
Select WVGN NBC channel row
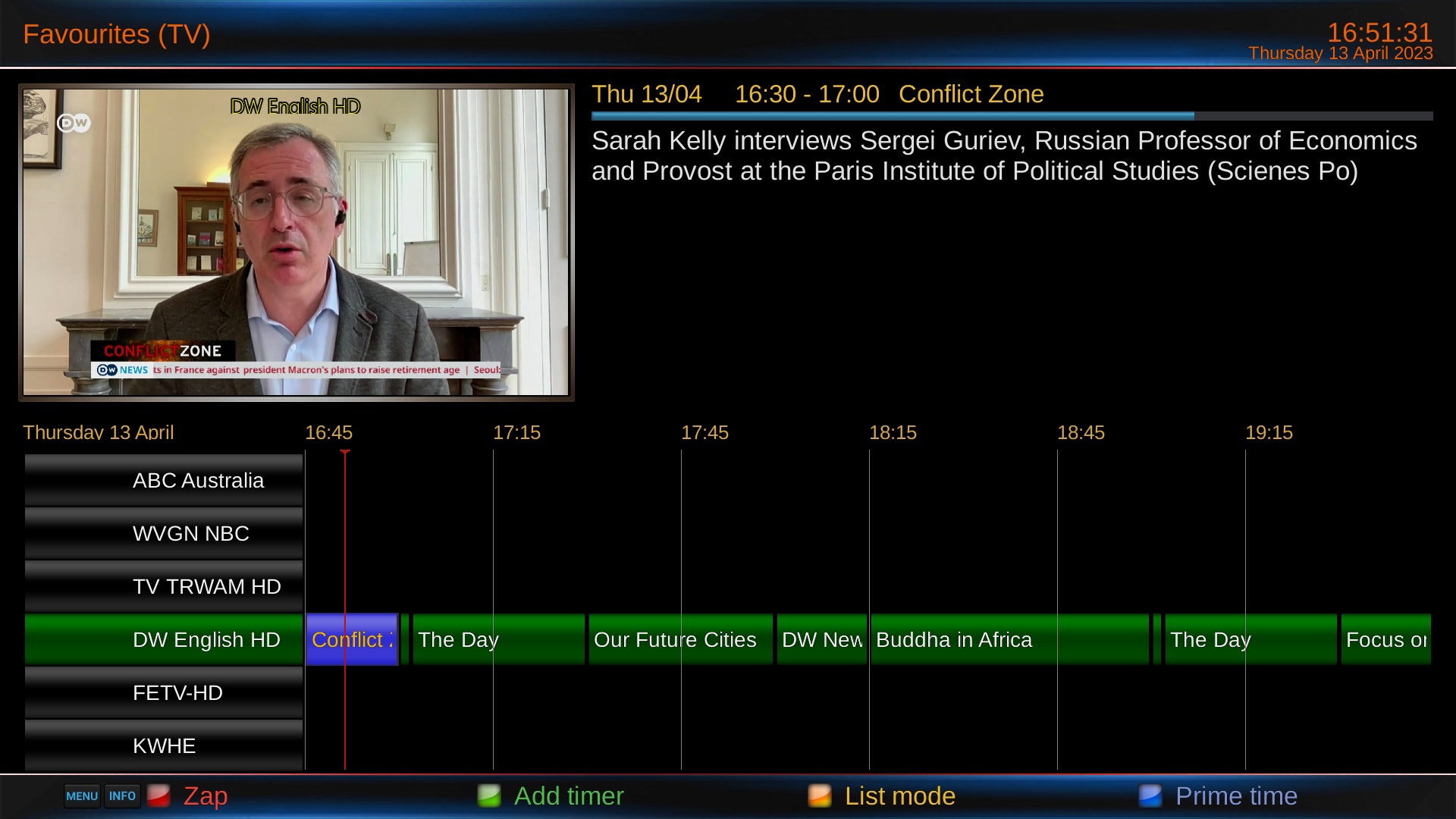click(x=164, y=533)
